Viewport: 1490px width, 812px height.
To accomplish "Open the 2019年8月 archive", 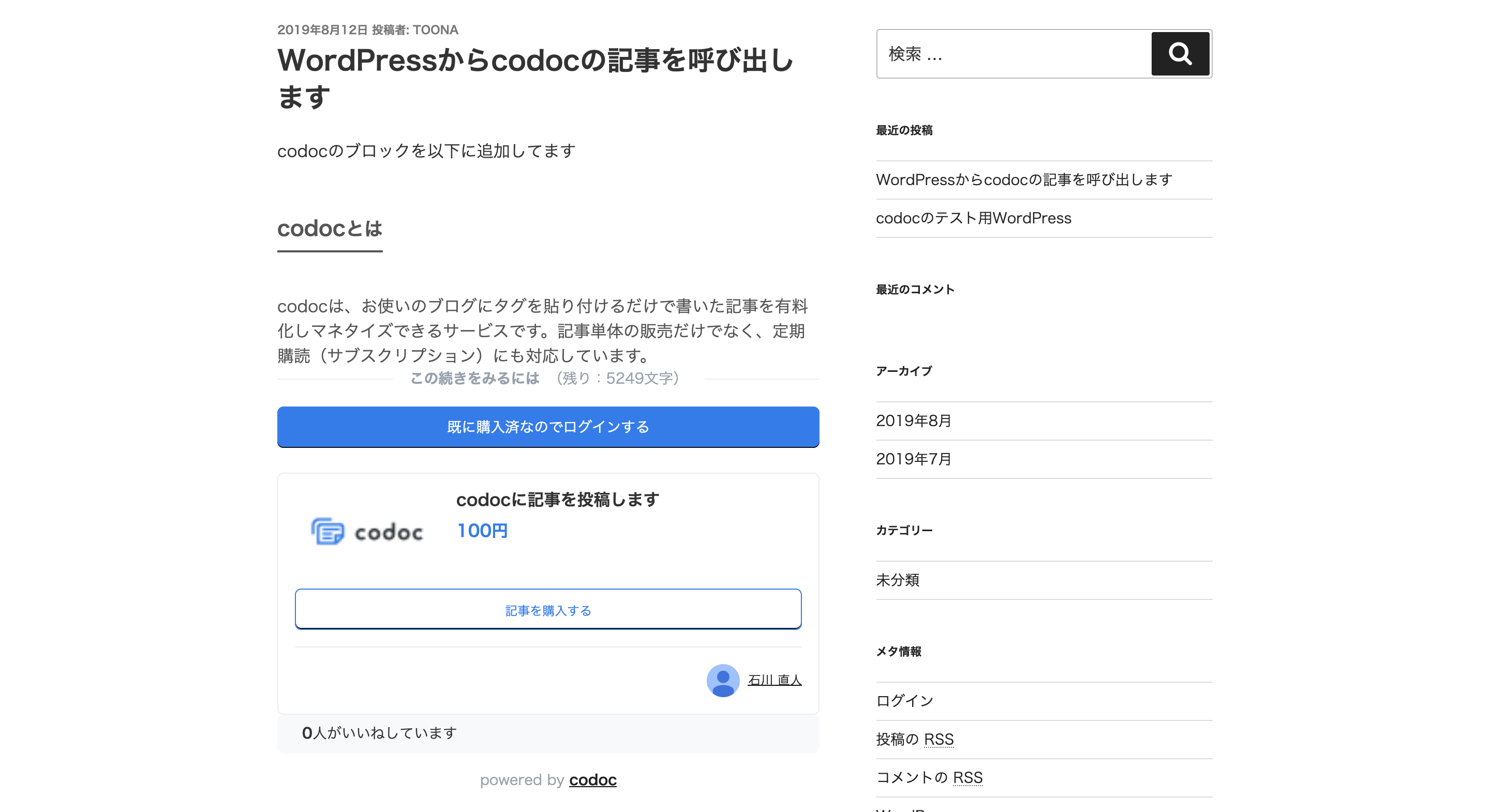I will pos(913,420).
